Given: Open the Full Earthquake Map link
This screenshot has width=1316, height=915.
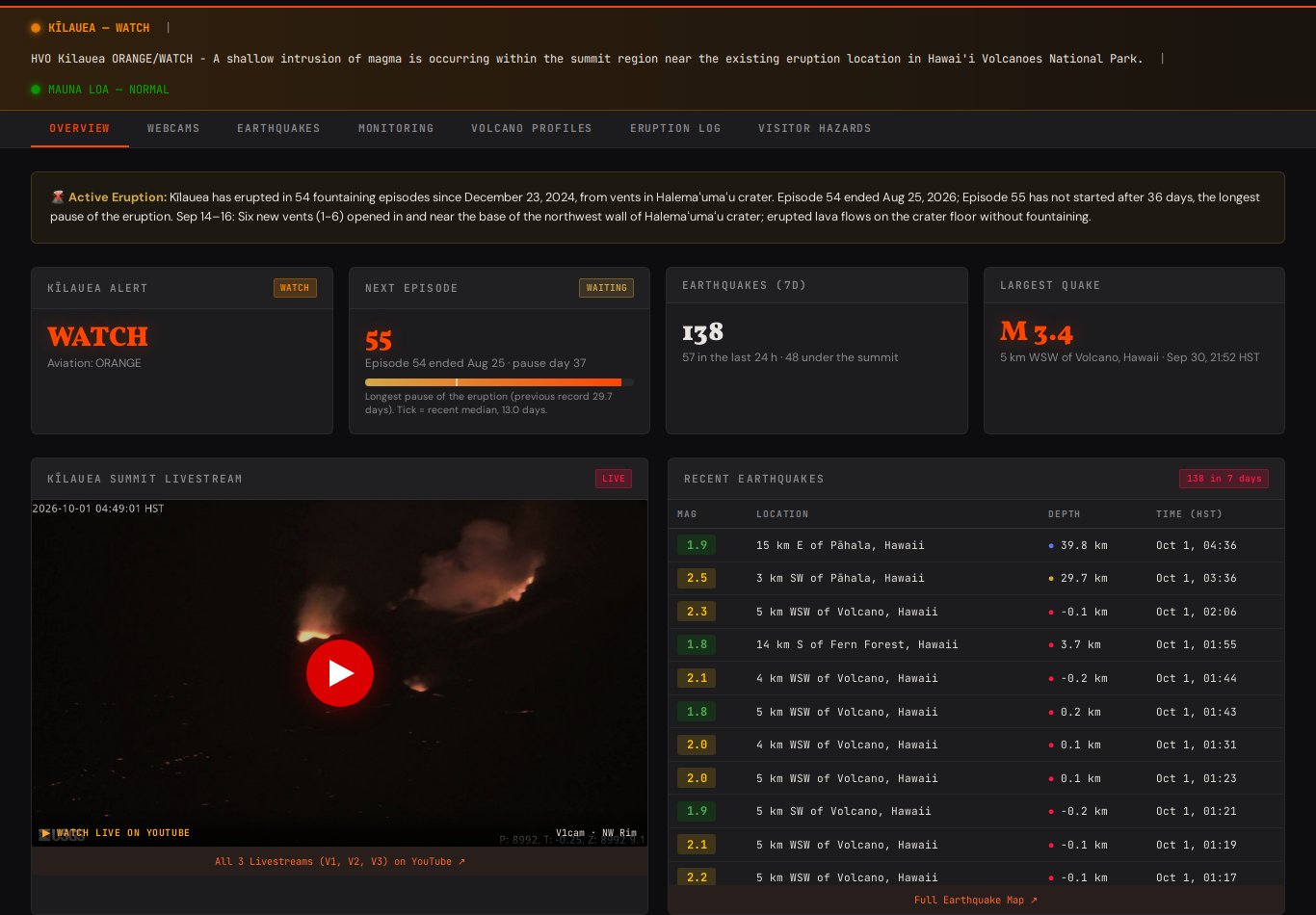Looking at the screenshot, I should [x=976, y=900].
